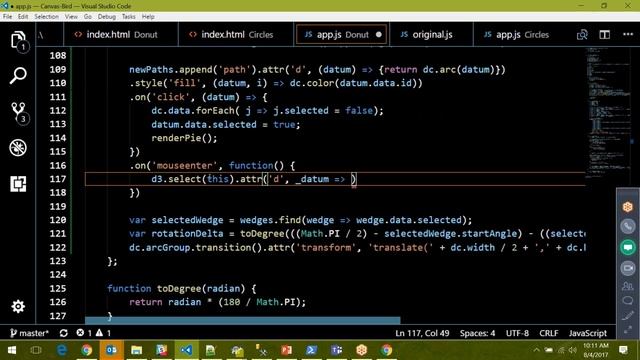Open the Source Control view
The width and height of the screenshot is (640, 360).
tap(18, 112)
